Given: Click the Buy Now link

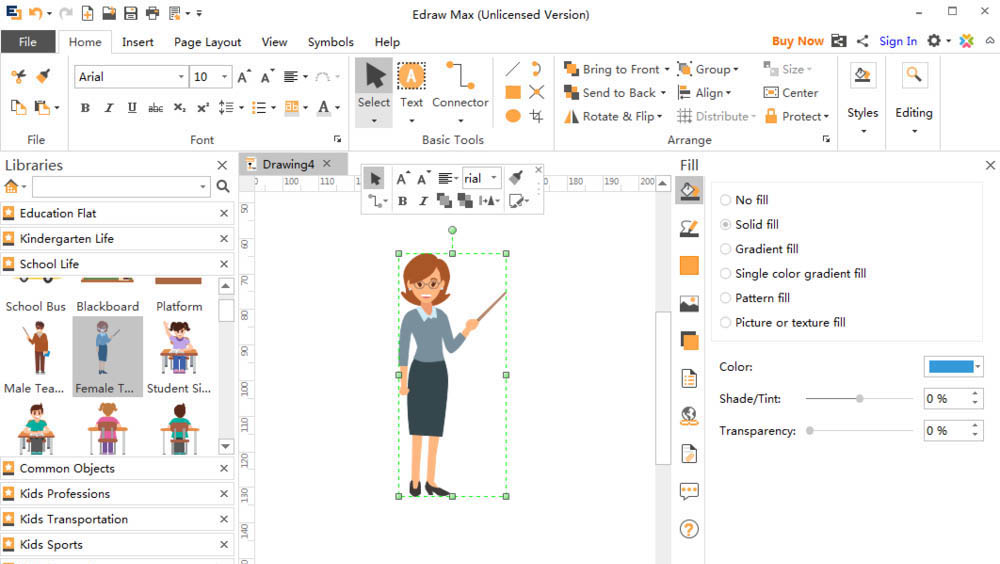Looking at the screenshot, I should click(x=797, y=41).
